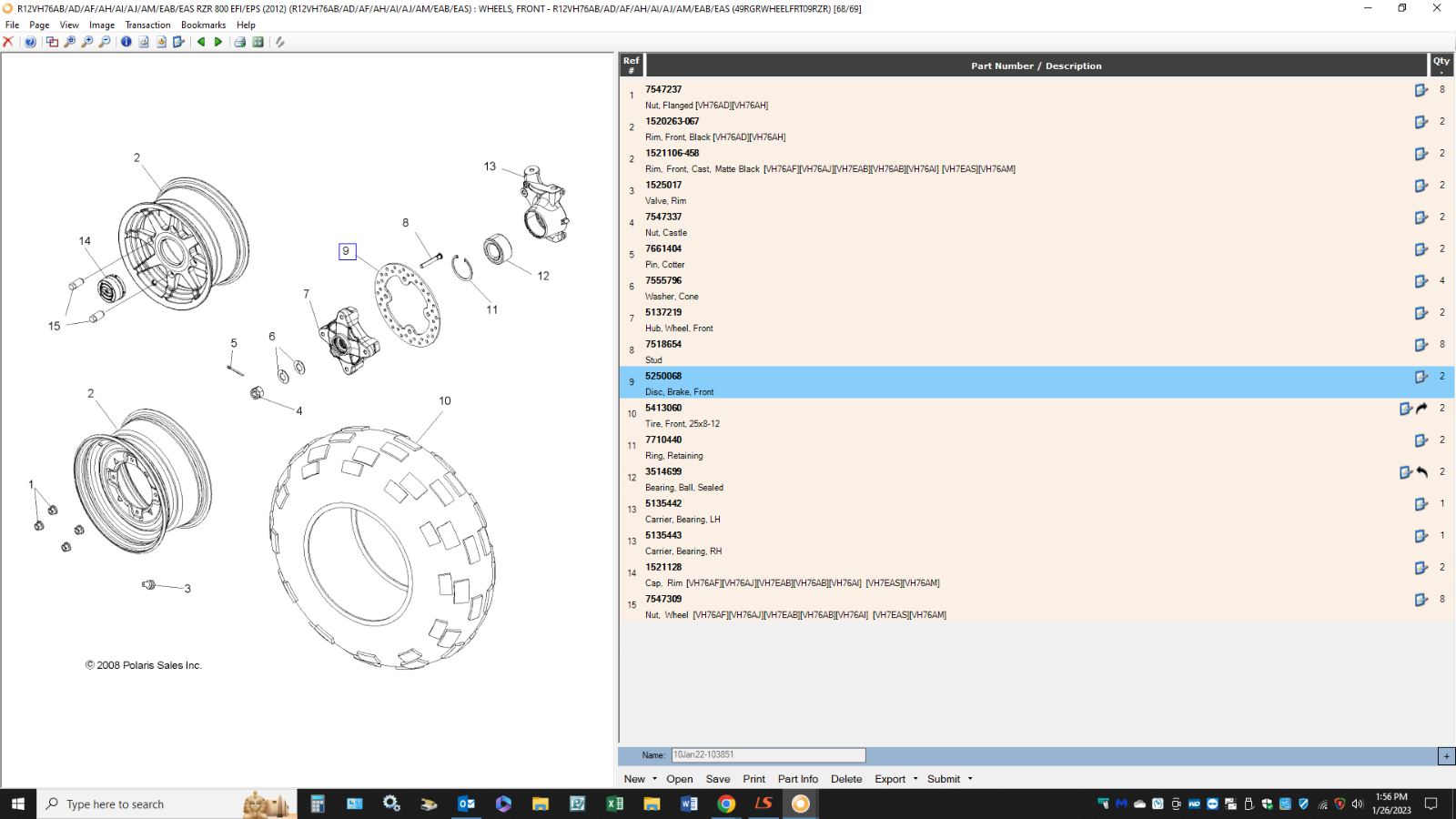Select row 7518654 Stud

point(1036,351)
